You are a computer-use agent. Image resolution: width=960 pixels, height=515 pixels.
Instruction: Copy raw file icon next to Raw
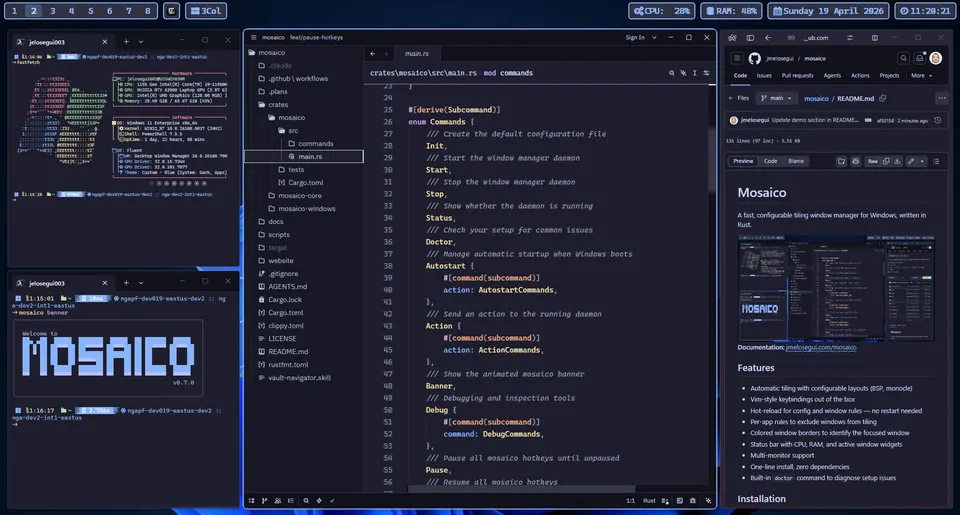886,161
